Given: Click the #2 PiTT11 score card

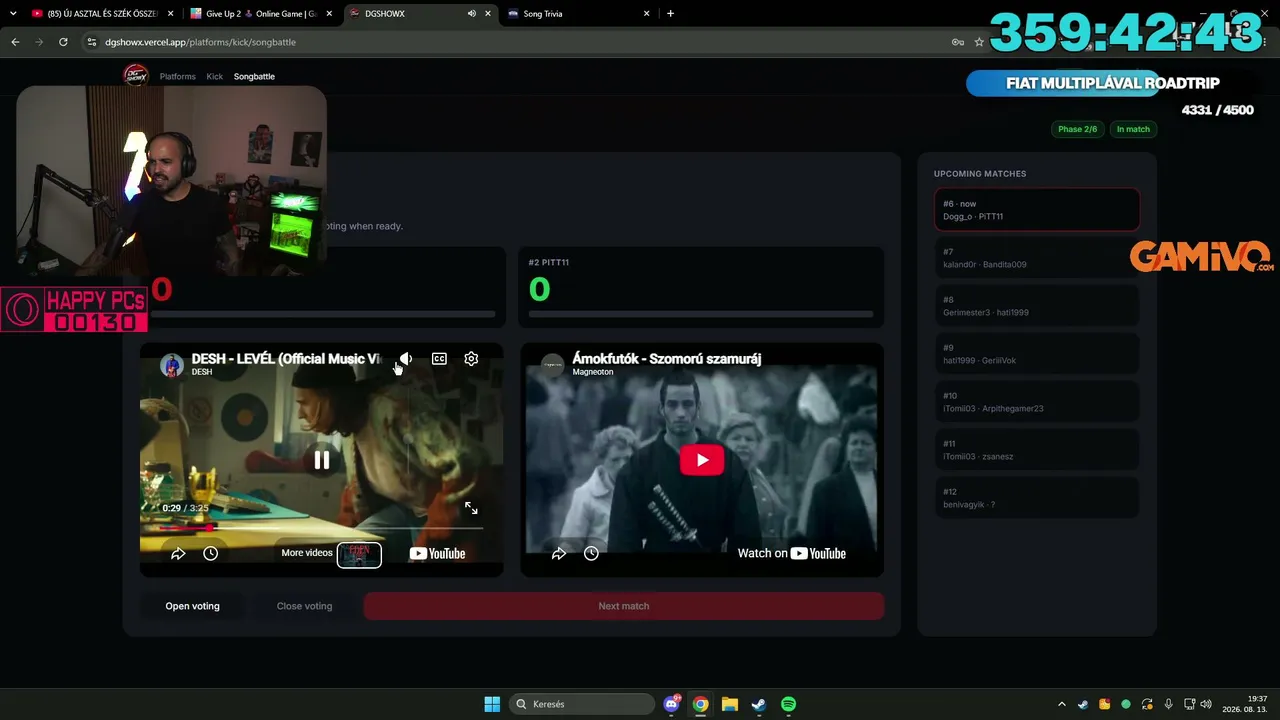Looking at the screenshot, I should click(x=702, y=287).
